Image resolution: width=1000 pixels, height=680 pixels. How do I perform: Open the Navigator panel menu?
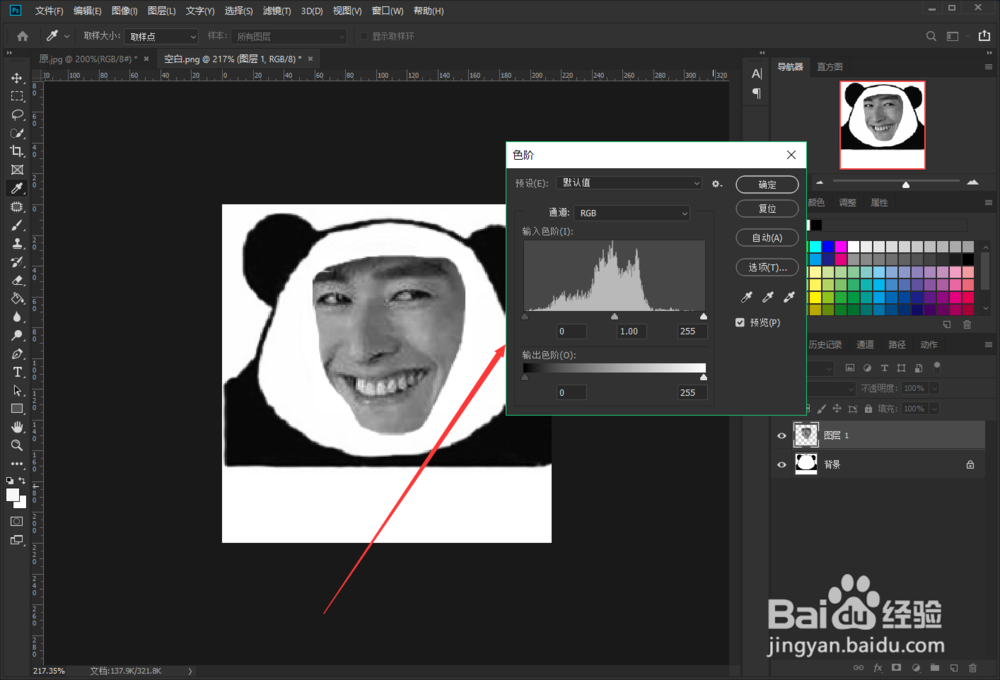coord(988,67)
